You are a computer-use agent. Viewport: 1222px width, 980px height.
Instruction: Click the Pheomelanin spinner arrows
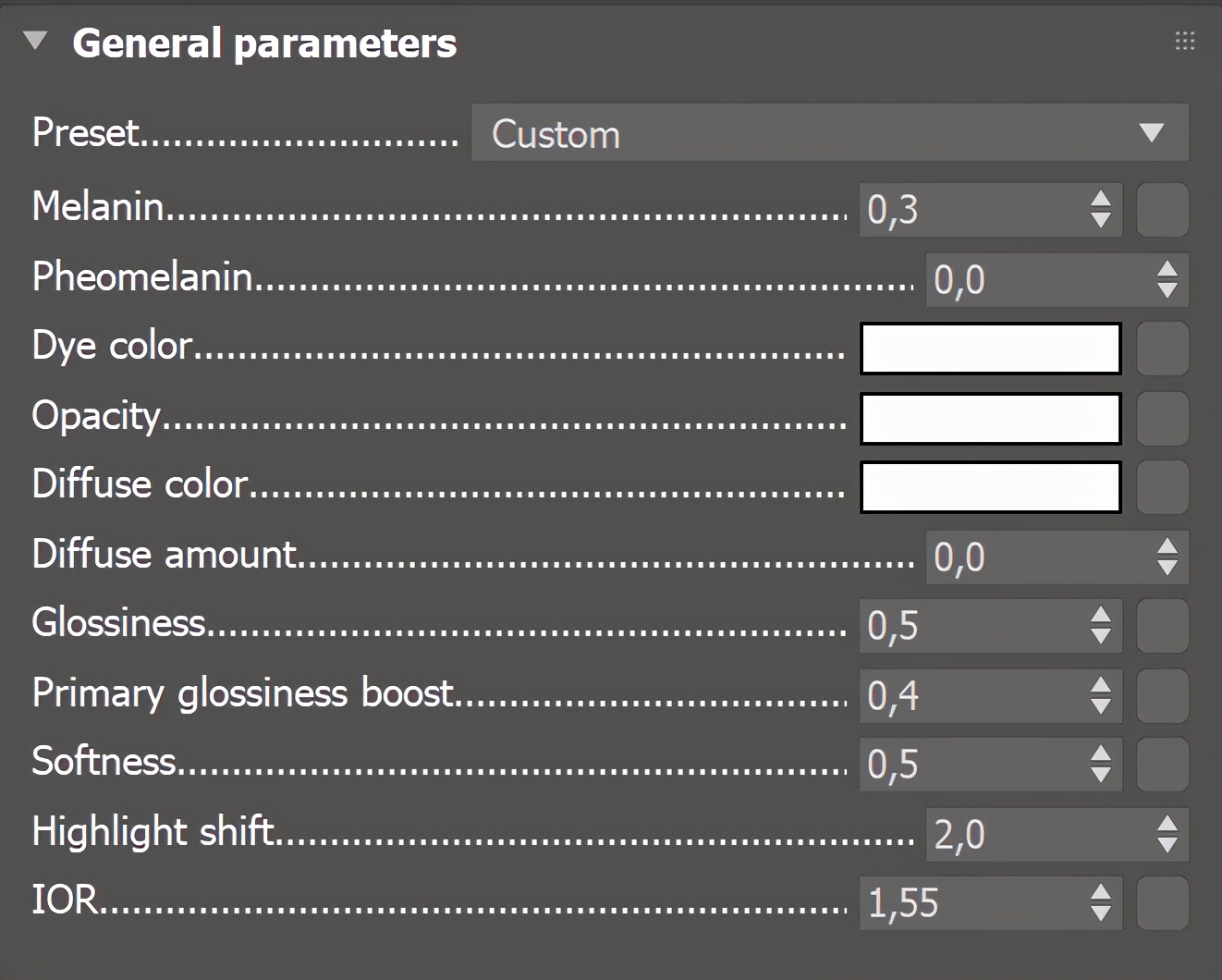1167,279
